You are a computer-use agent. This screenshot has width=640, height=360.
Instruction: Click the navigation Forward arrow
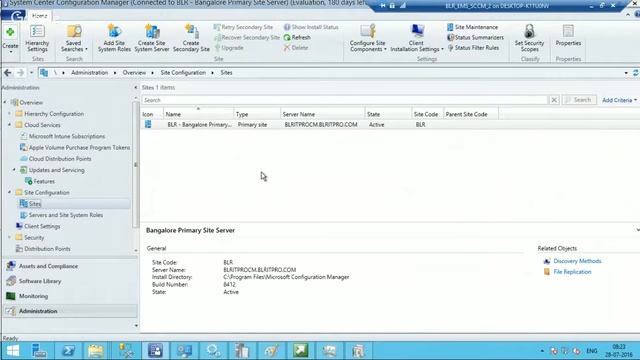[x=20, y=73]
